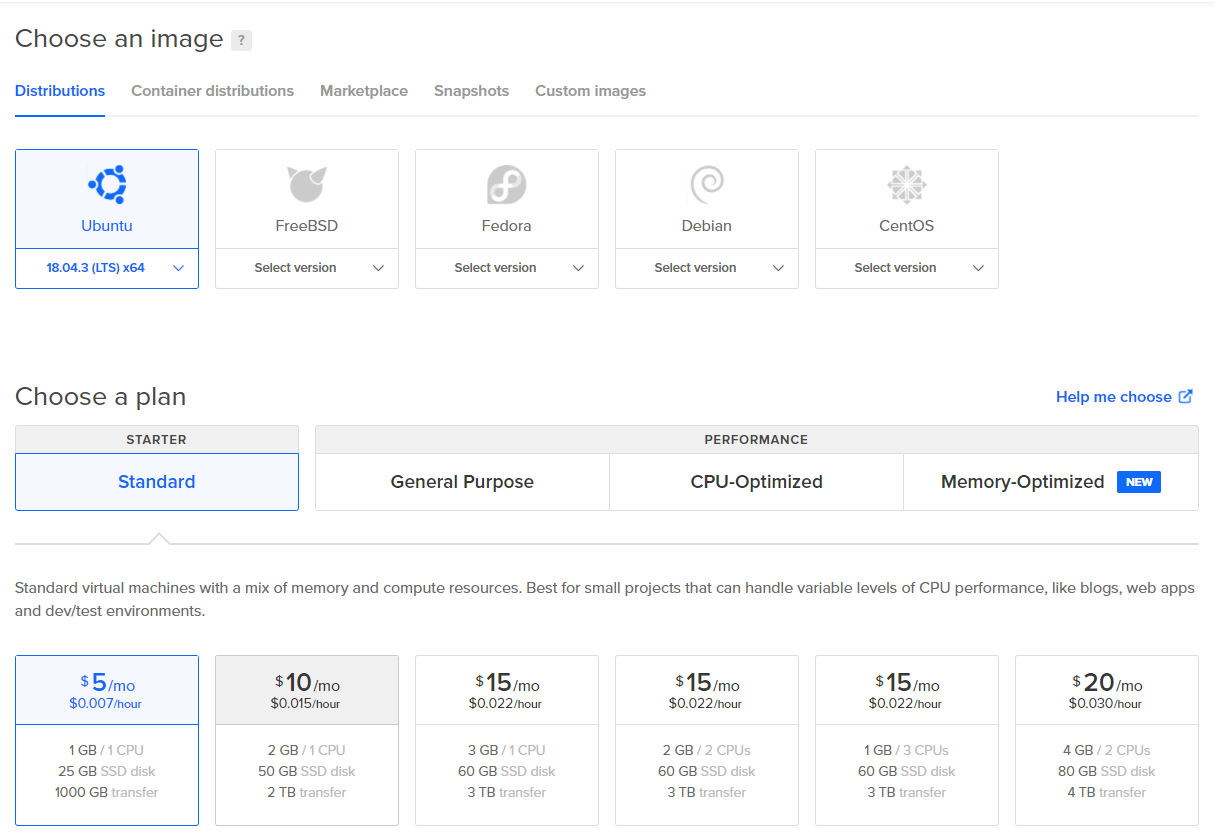Select the $5/mo 1 GB plan

pos(107,741)
